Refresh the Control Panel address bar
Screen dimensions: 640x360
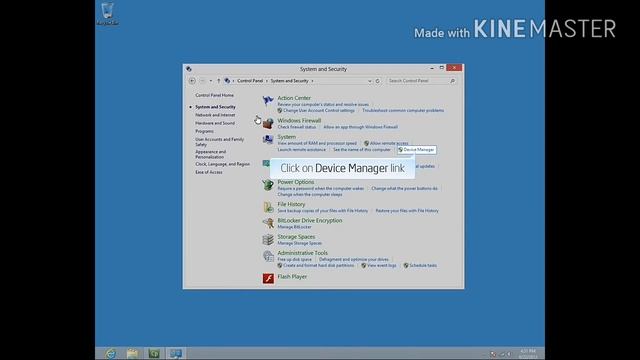(x=378, y=81)
